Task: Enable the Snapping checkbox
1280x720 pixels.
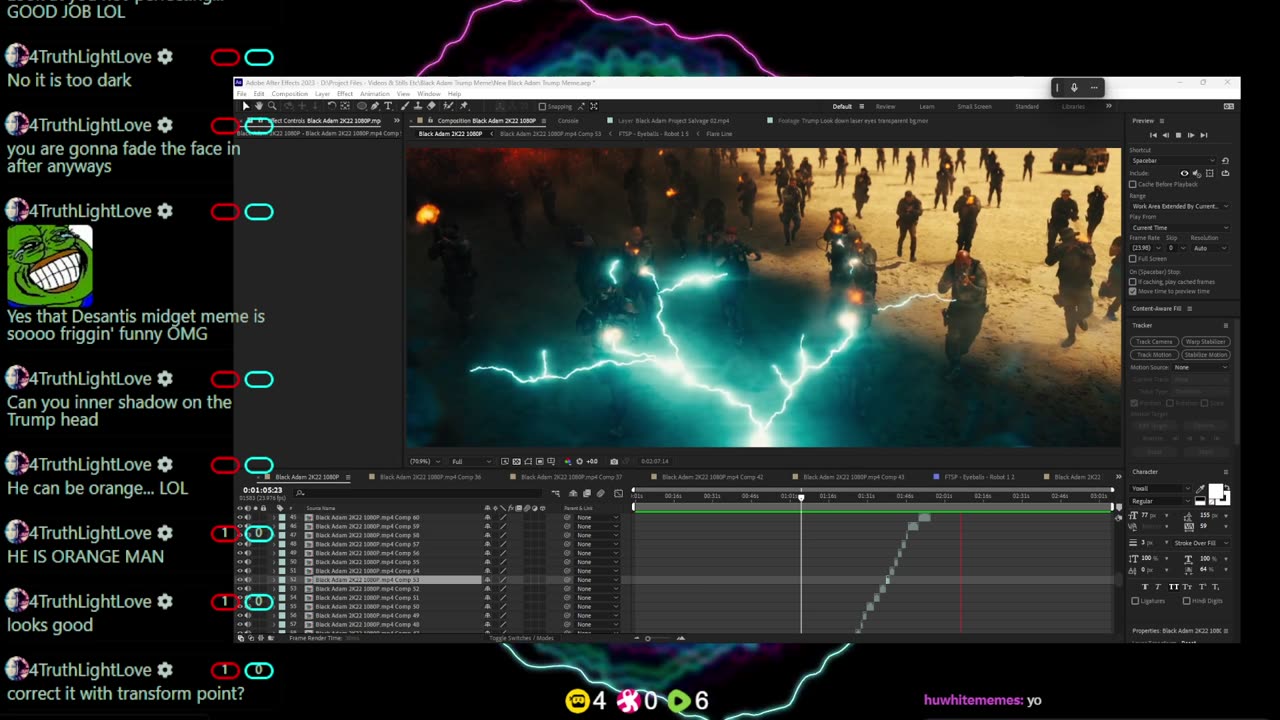Action: click(542, 106)
